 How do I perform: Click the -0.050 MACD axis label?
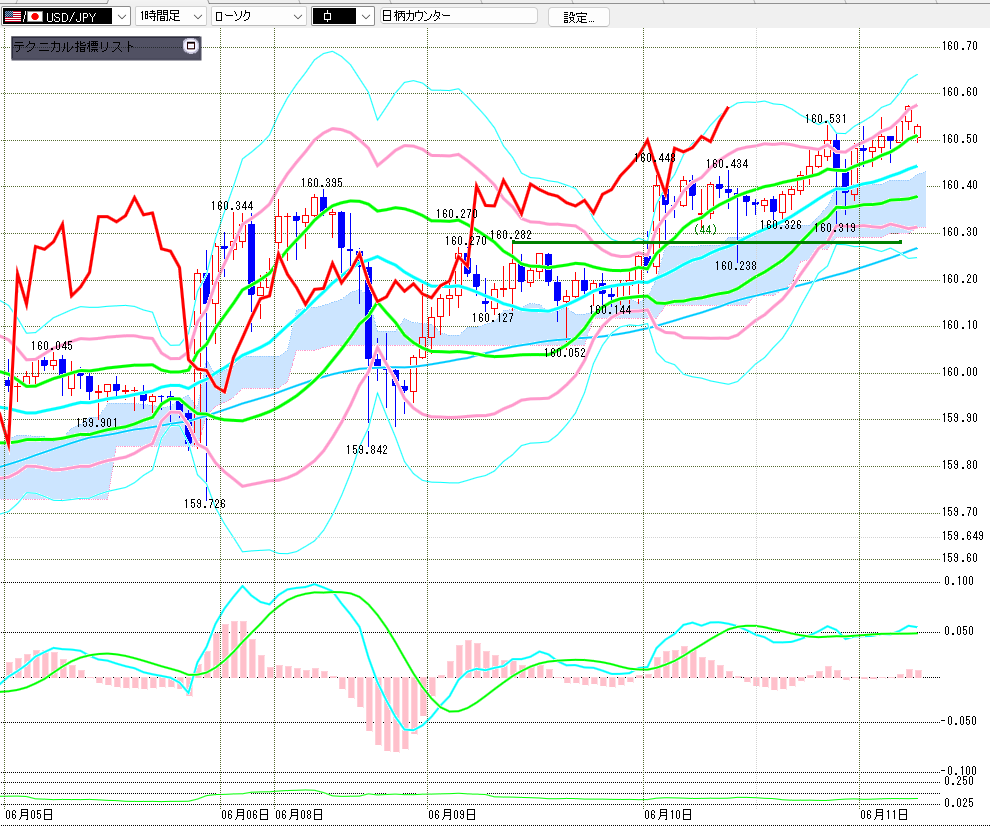tap(958, 721)
